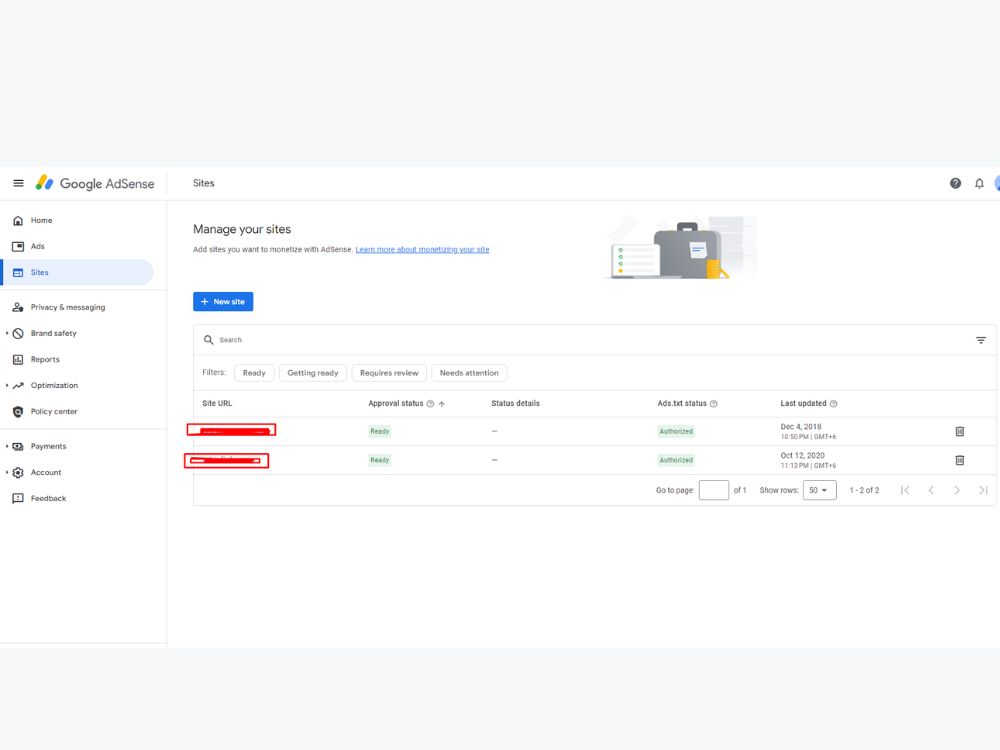Select Sites in the sidebar
The image size is (1000, 750).
[x=77, y=272]
